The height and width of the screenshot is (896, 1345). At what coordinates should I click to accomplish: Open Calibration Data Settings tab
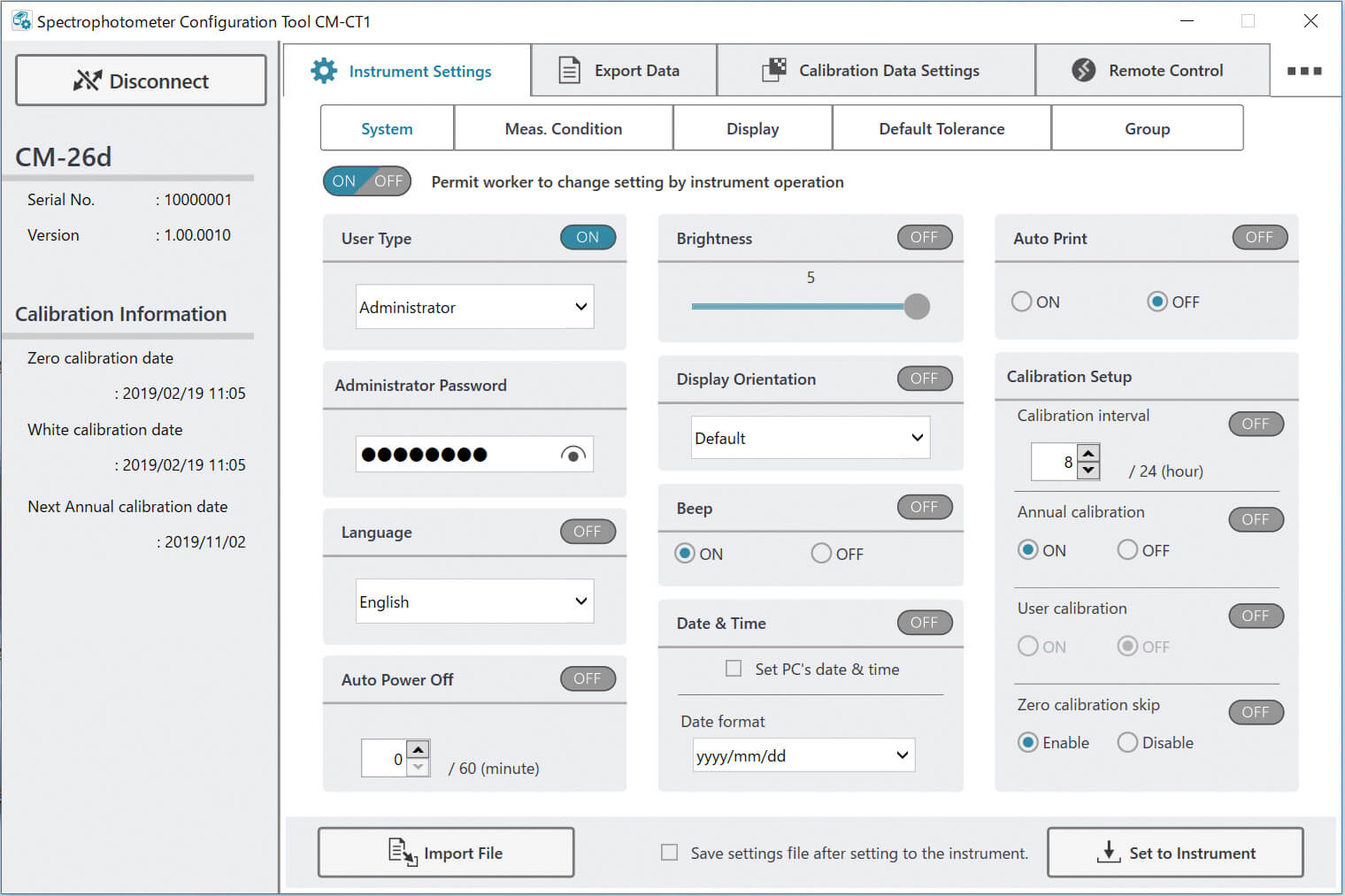tap(876, 70)
